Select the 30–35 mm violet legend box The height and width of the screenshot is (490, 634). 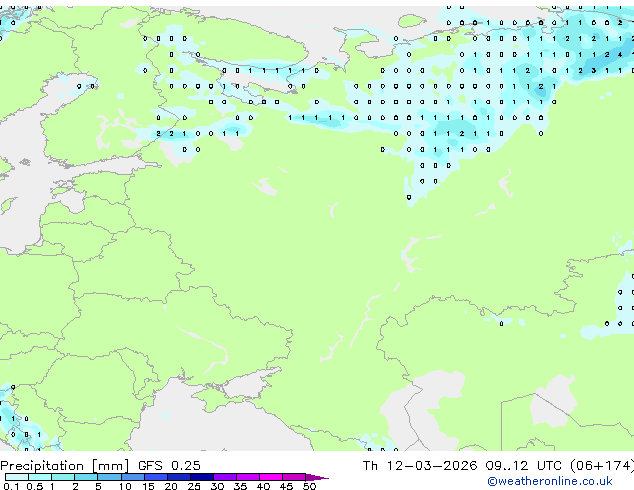click(x=224, y=477)
